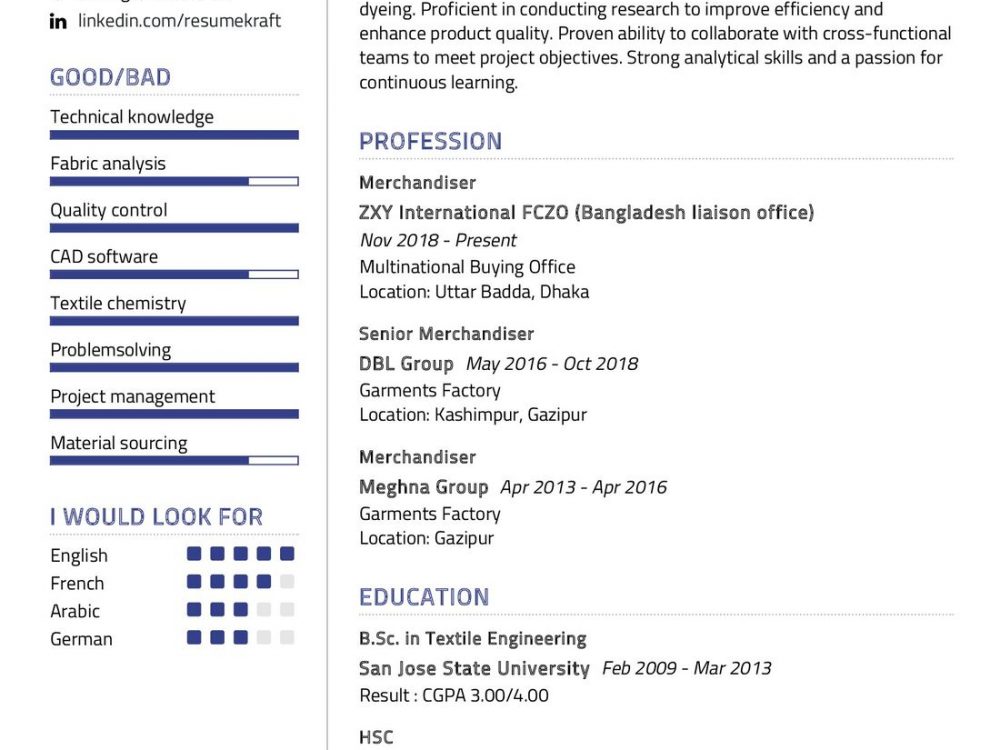Select the I WOULD LOOK FOR heading
The width and height of the screenshot is (1000, 750).
tap(156, 517)
